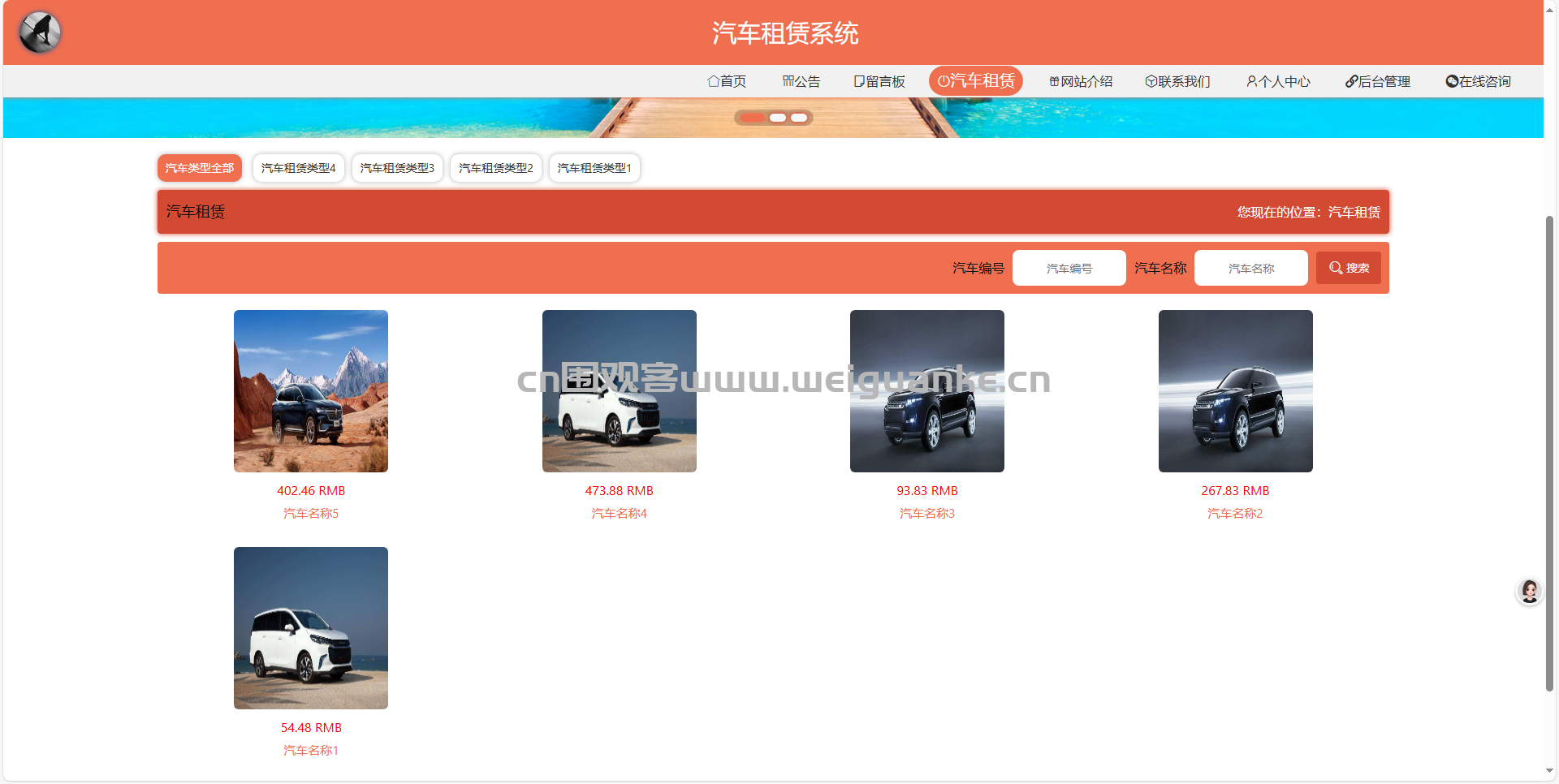The image size is (1559, 784).
Task: Click the vertical page scrollbar
Action: pyautogui.click(x=1550, y=453)
